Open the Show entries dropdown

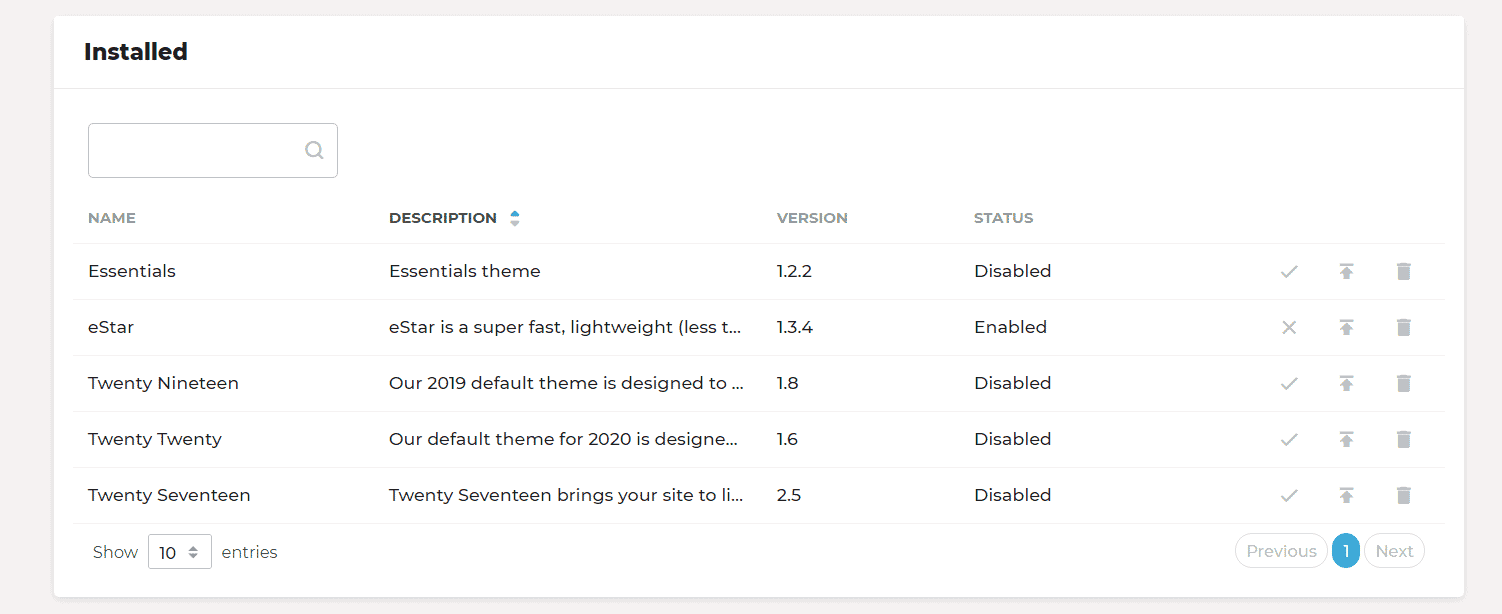click(180, 552)
